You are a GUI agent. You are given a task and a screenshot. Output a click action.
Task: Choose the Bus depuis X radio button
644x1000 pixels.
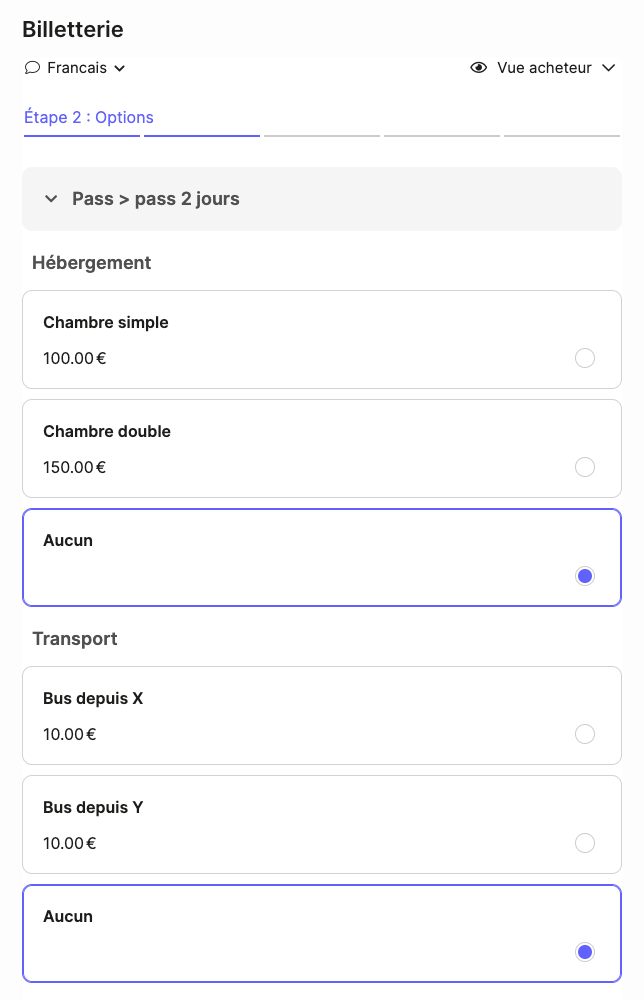click(x=585, y=734)
